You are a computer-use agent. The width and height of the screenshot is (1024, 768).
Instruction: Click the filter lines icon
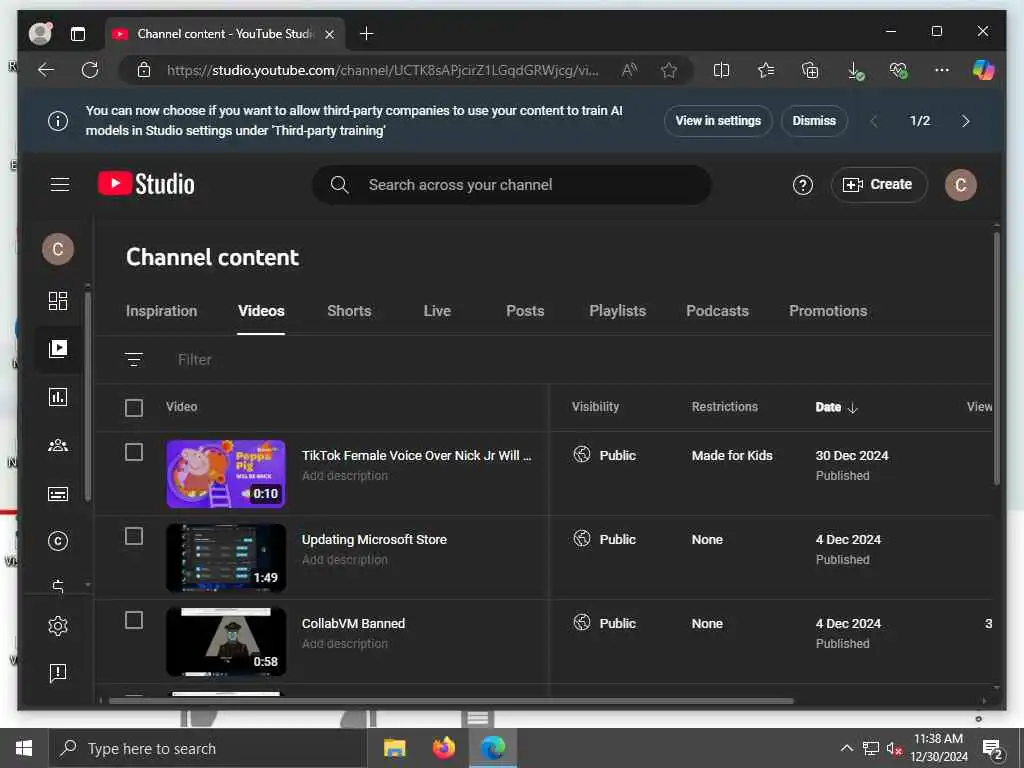tap(134, 359)
